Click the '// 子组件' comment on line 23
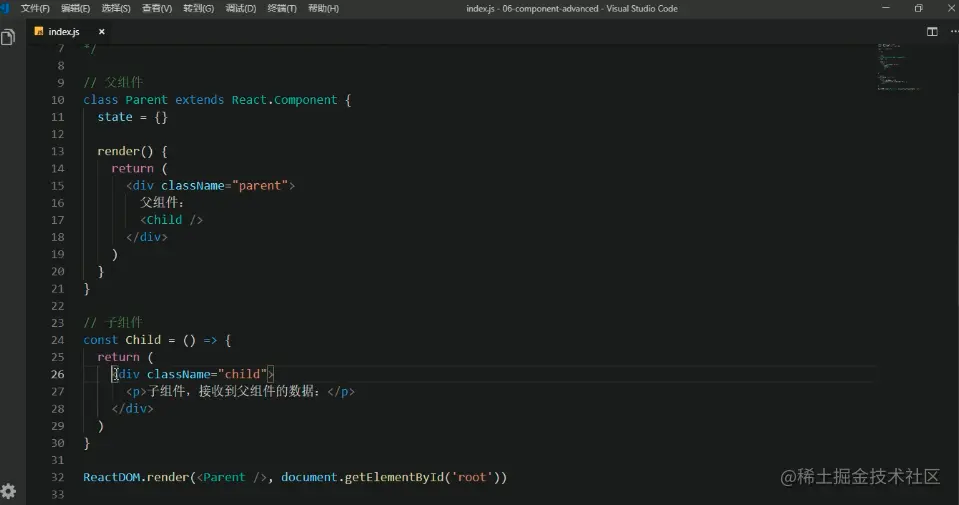Screen dimensions: 959x505 click(x=113, y=322)
